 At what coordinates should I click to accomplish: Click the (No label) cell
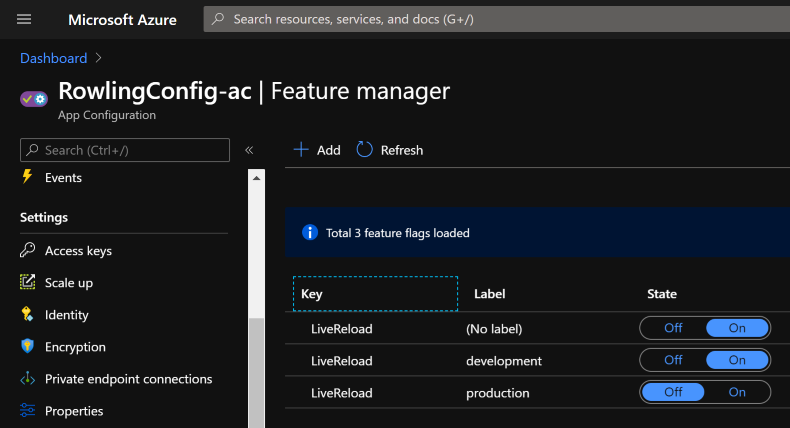tap(494, 329)
